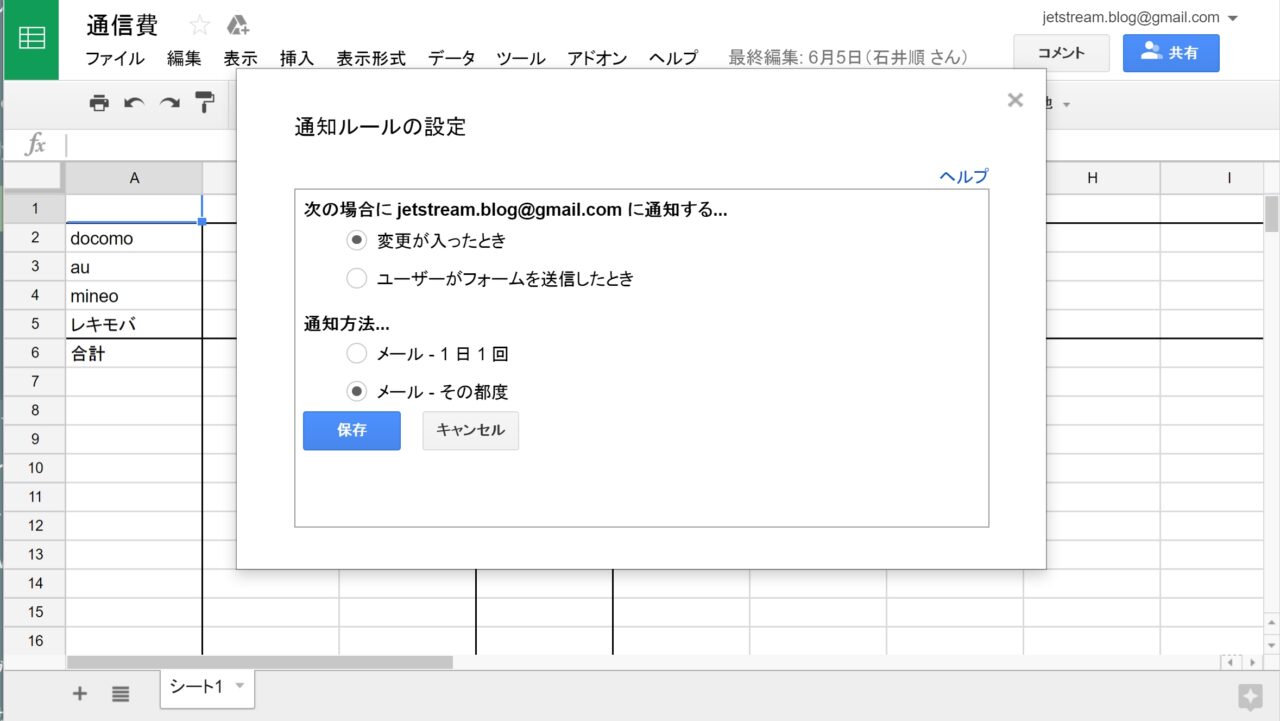Open the Explore icon at bottom right
The image size is (1280, 721).
[x=1249, y=697]
